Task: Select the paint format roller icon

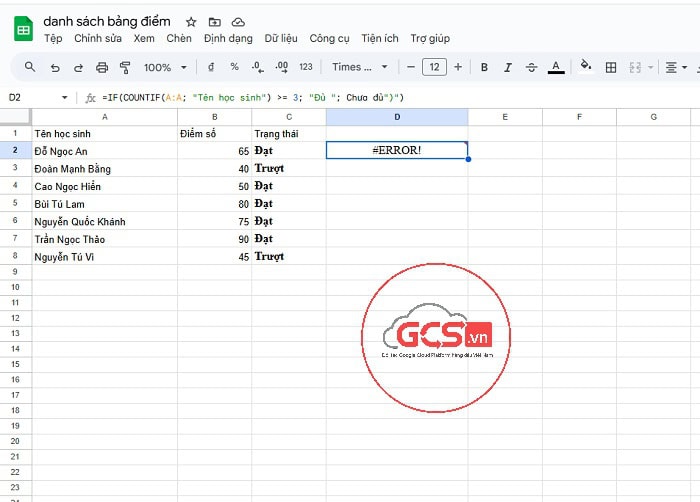Action: [x=125, y=67]
